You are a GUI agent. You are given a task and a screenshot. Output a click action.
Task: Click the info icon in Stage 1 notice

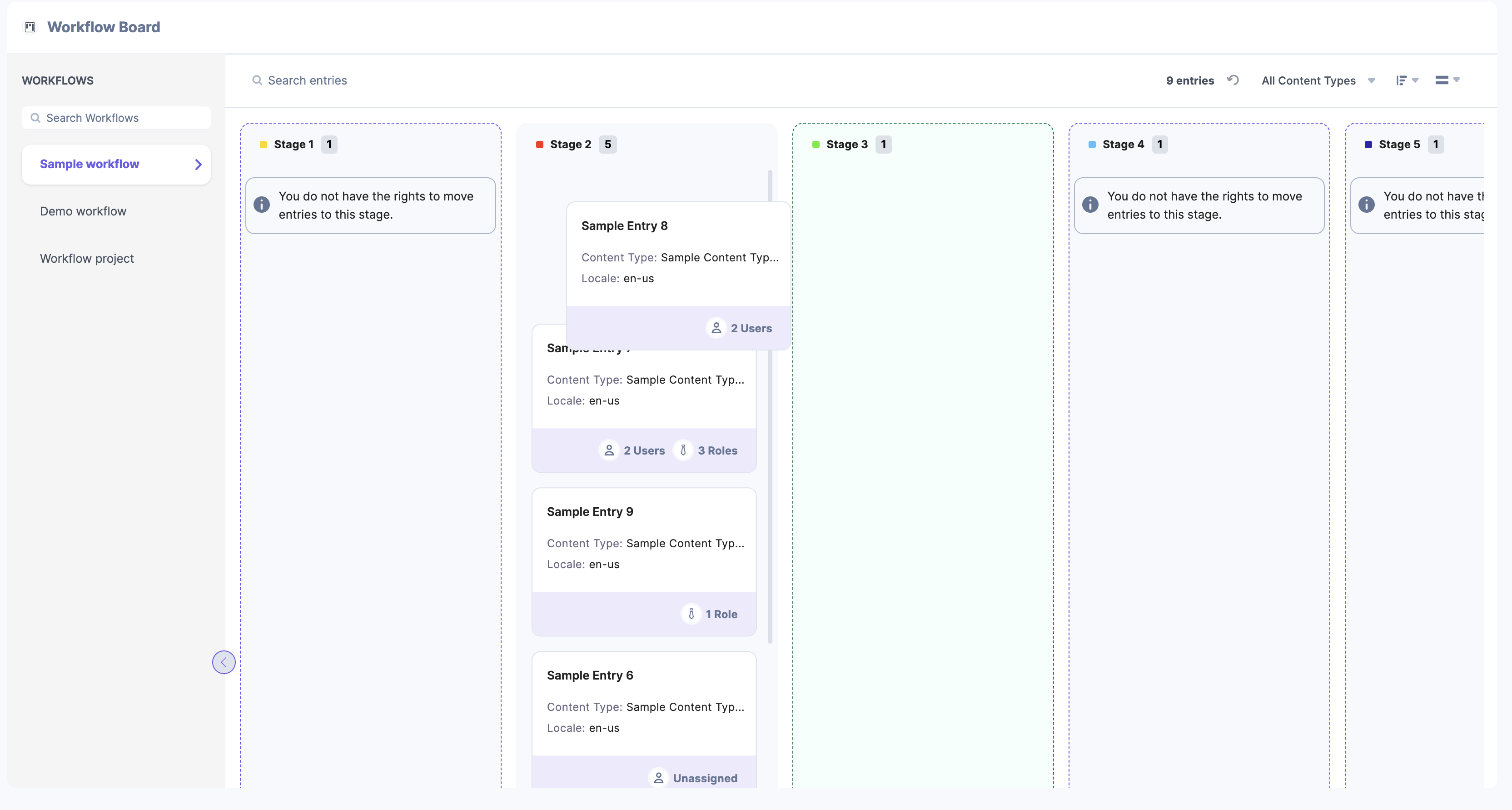point(262,205)
